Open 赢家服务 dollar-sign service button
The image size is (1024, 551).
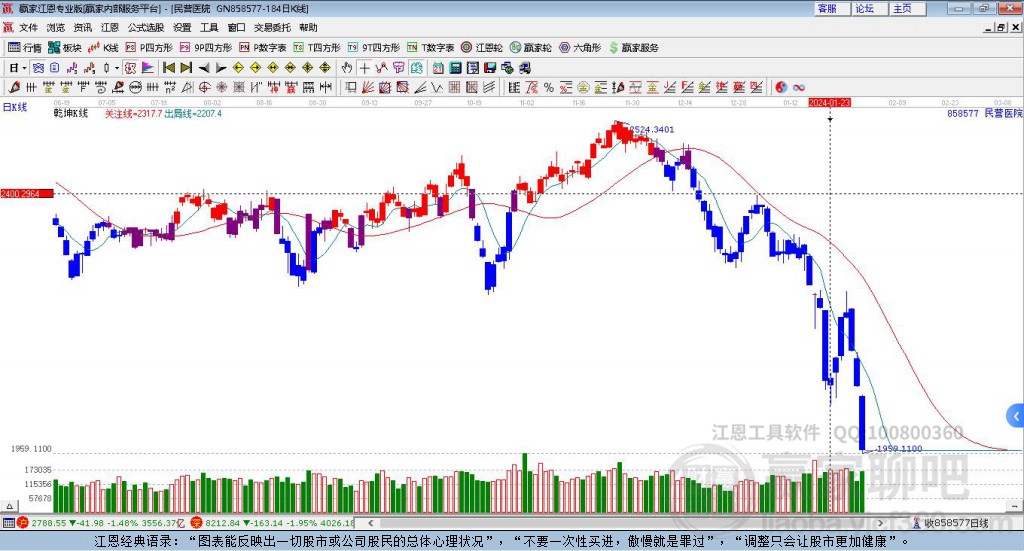(633, 48)
